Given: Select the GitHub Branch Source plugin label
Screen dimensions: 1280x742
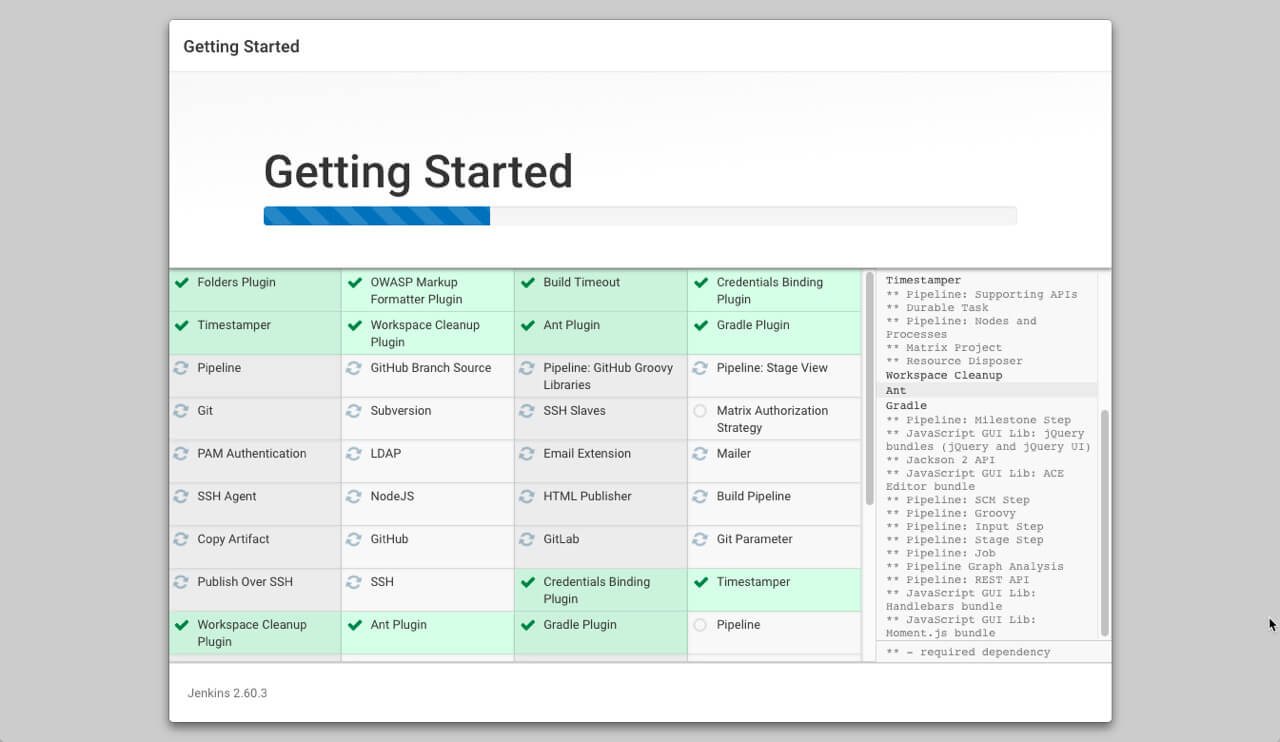Looking at the screenshot, I should pos(430,368).
